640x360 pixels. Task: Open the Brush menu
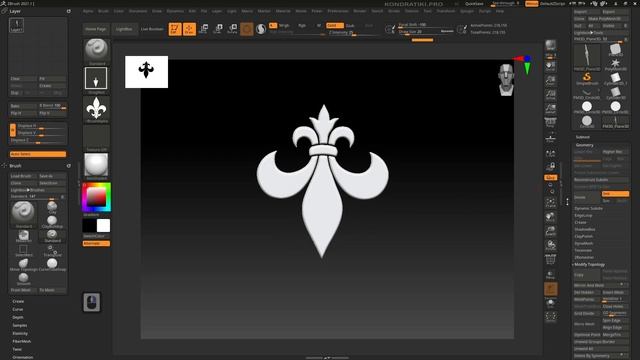pyautogui.click(x=103, y=11)
